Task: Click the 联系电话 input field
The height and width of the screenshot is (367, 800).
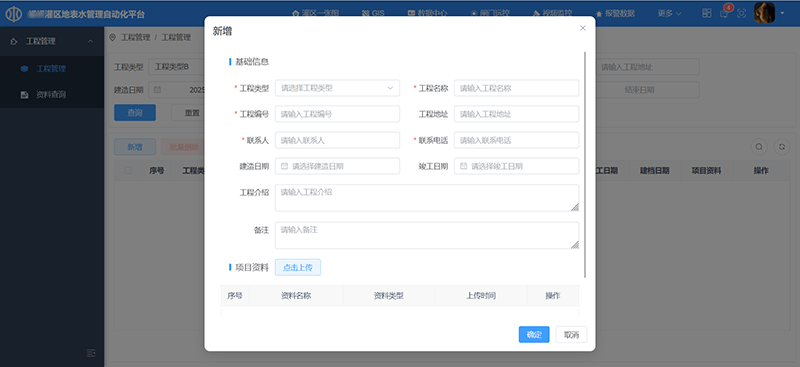Action: click(516, 140)
